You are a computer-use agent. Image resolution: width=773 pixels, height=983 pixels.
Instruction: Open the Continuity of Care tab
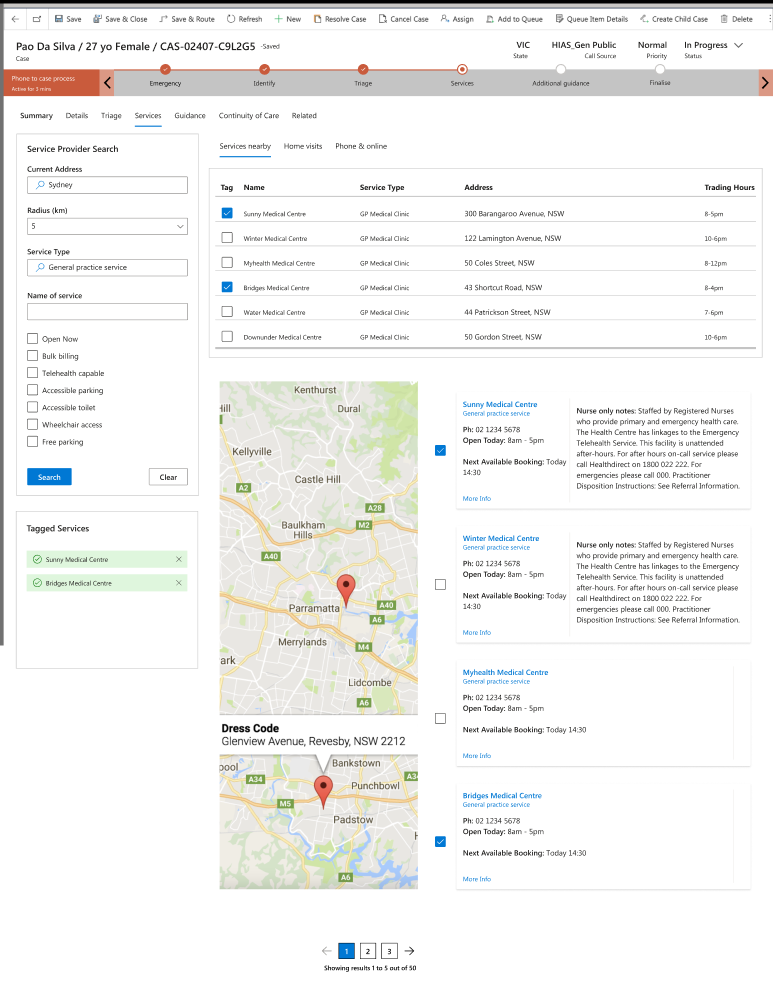249,115
